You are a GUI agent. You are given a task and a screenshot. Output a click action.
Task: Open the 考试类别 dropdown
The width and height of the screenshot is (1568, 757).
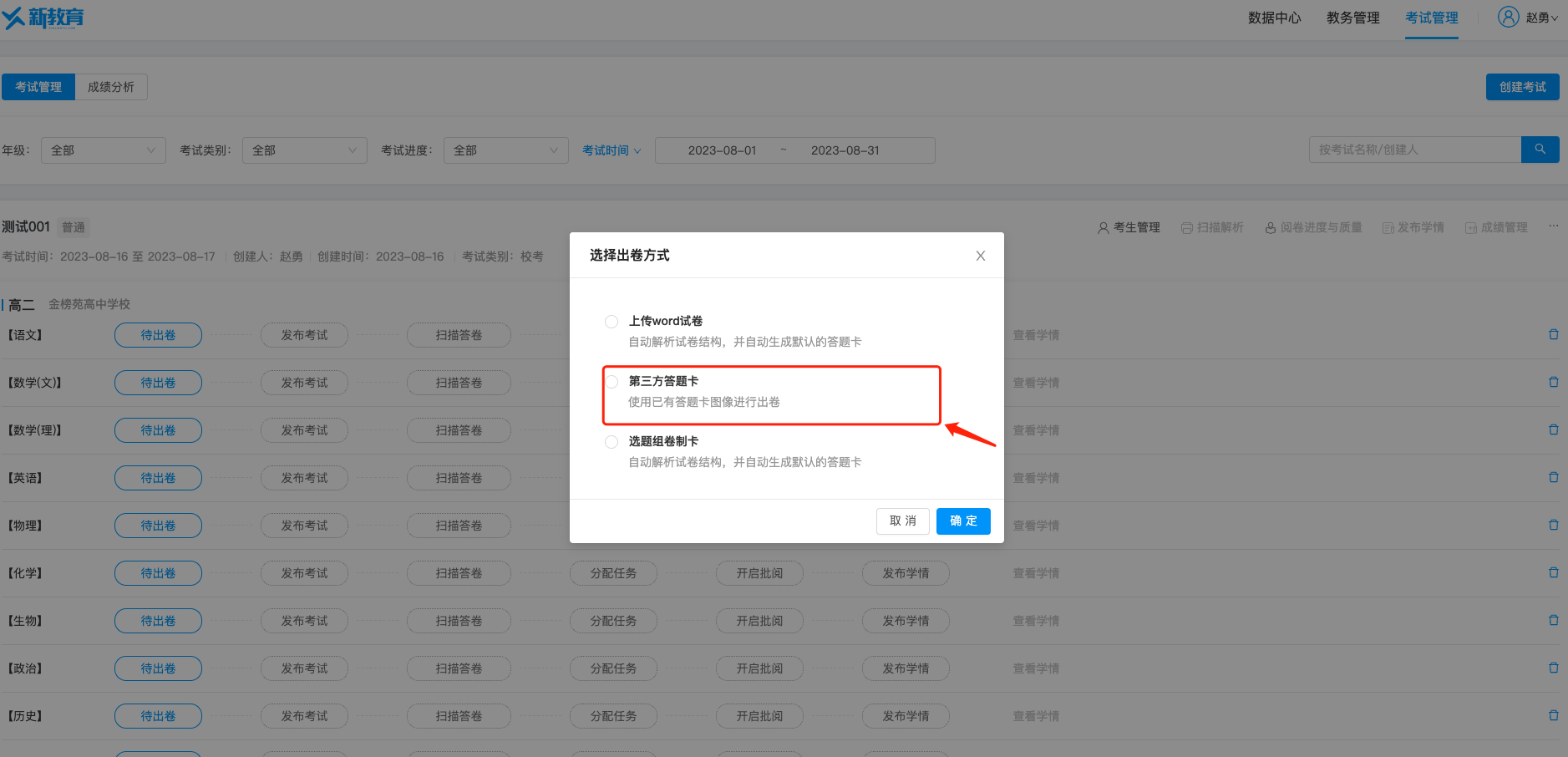[304, 150]
